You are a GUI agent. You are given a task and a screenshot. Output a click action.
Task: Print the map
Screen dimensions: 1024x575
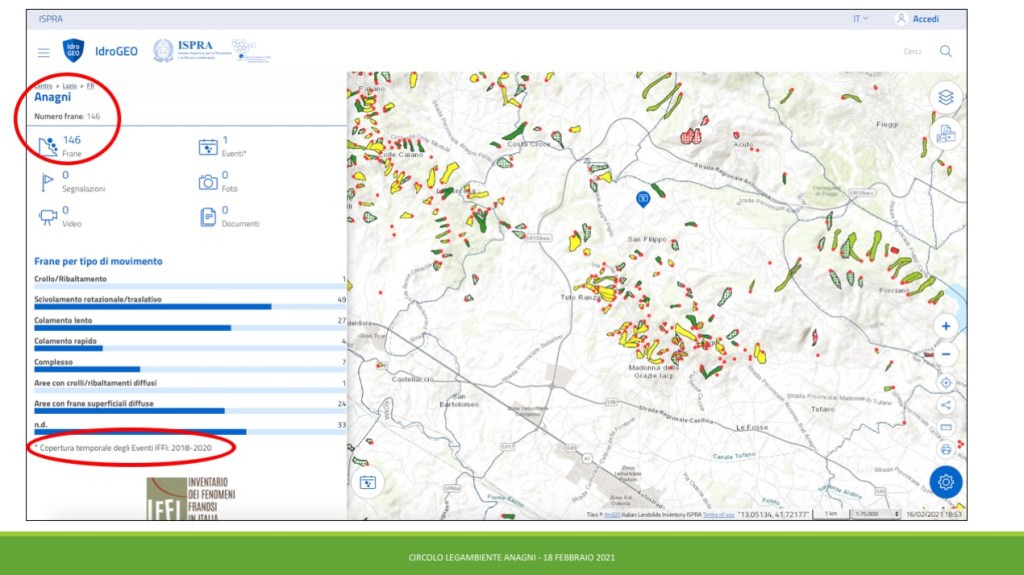(x=945, y=449)
